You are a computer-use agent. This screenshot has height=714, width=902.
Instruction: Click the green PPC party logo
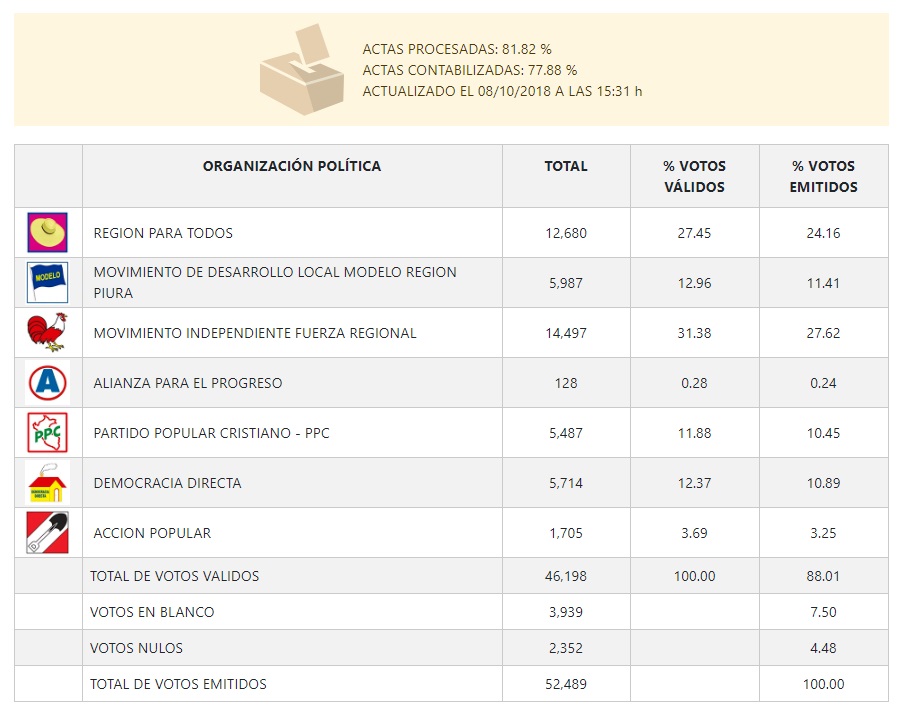(47, 433)
